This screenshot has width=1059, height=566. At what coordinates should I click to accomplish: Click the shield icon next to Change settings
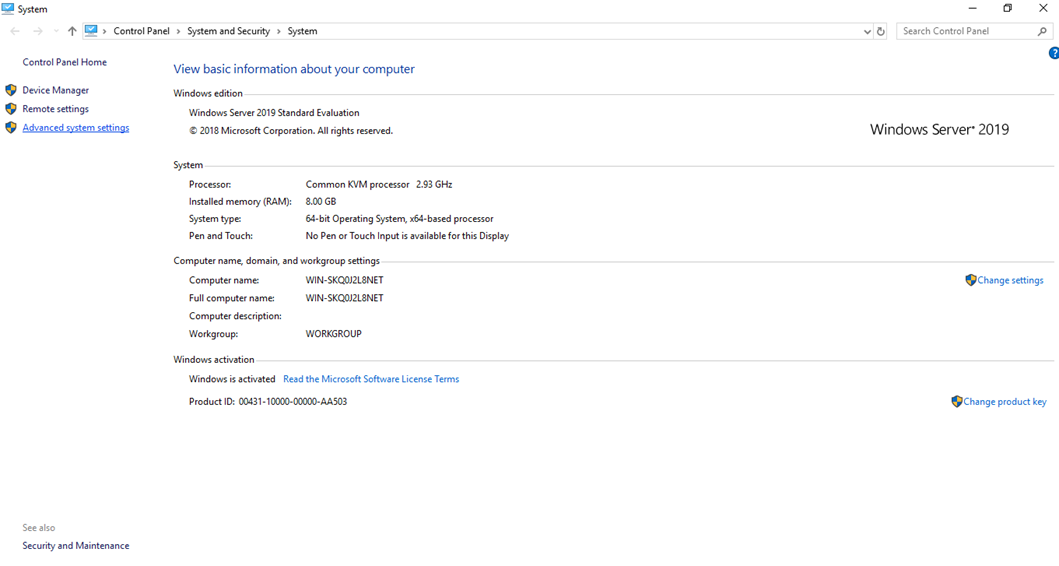[x=971, y=280]
